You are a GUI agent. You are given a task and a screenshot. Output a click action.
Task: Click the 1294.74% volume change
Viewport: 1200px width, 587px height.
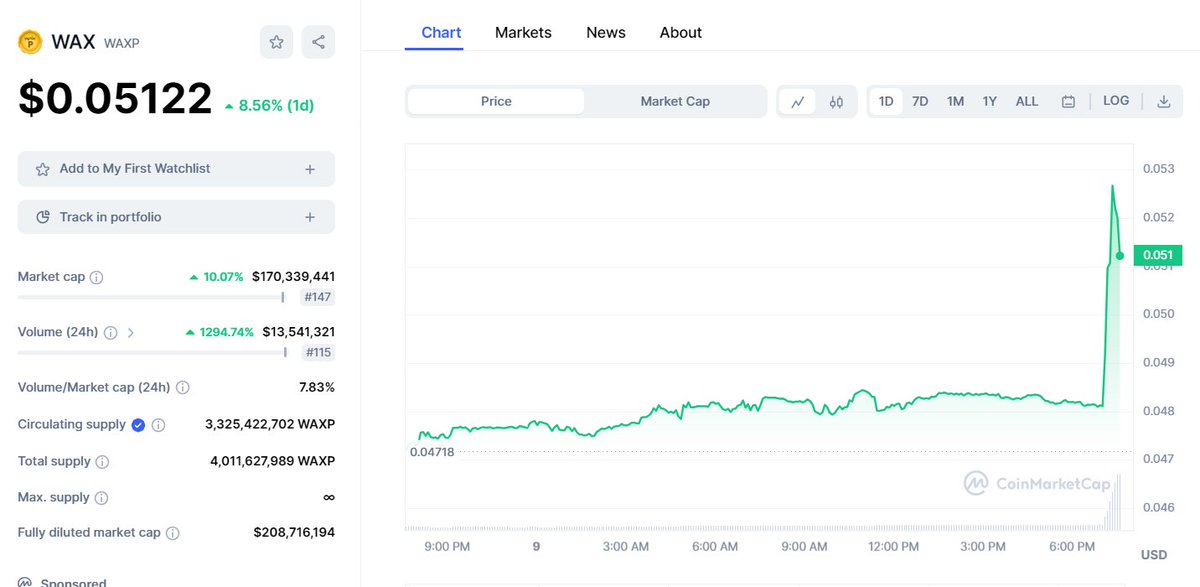(220, 332)
